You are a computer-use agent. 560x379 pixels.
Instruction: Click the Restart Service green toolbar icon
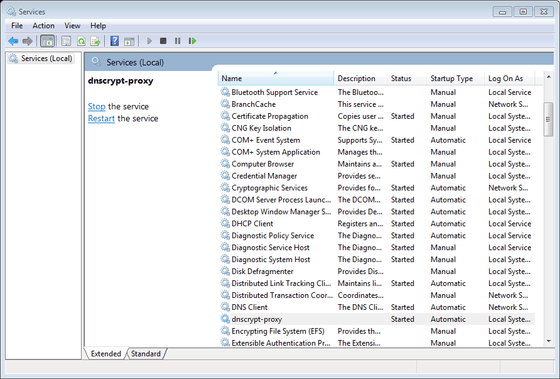tap(192, 41)
